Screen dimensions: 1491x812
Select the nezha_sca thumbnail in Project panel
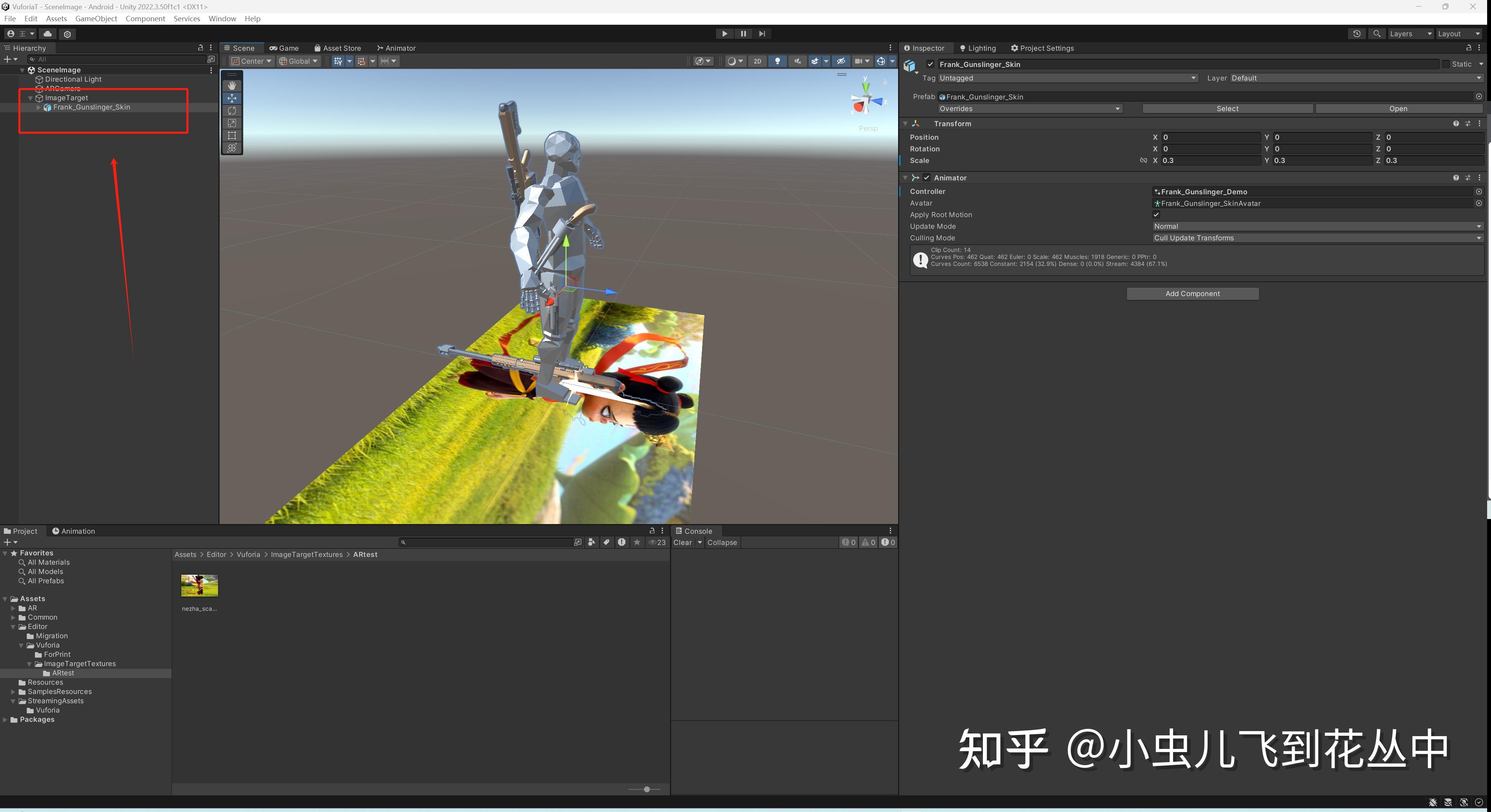tap(199, 585)
